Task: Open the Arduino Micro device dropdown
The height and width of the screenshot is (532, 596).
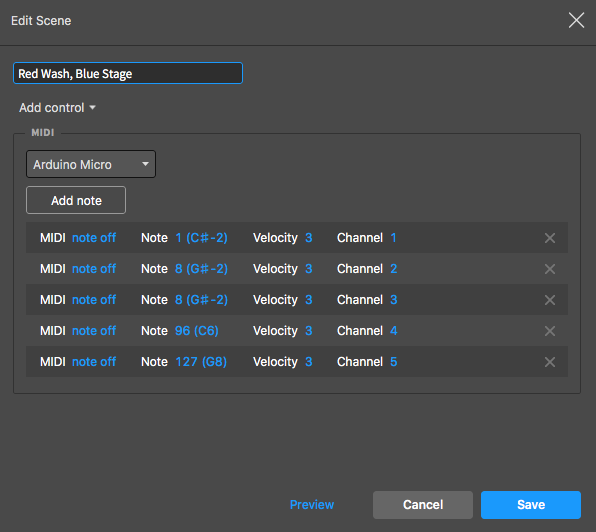Action: (91, 164)
